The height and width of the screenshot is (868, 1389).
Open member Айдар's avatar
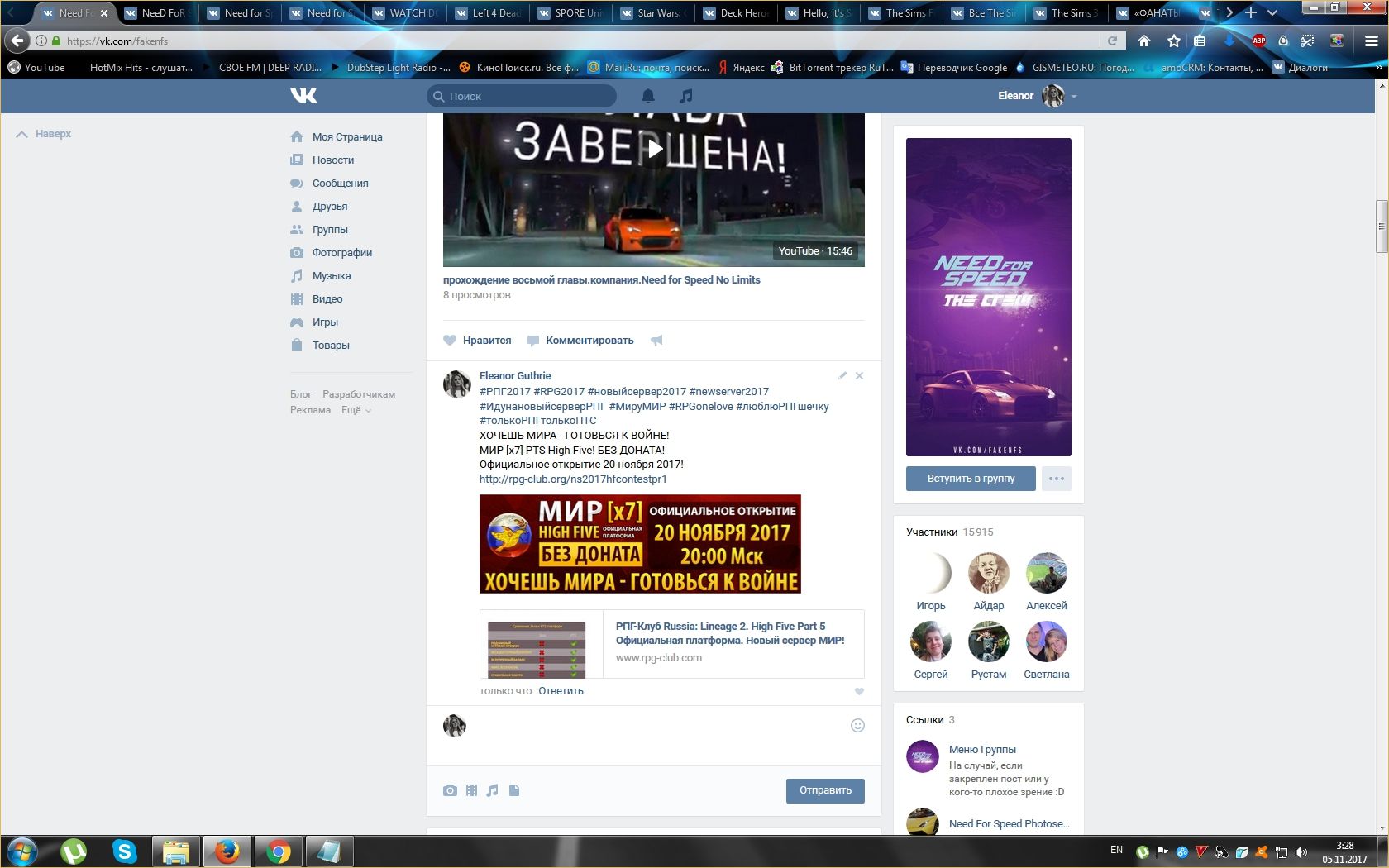click(x=989, y=573)
